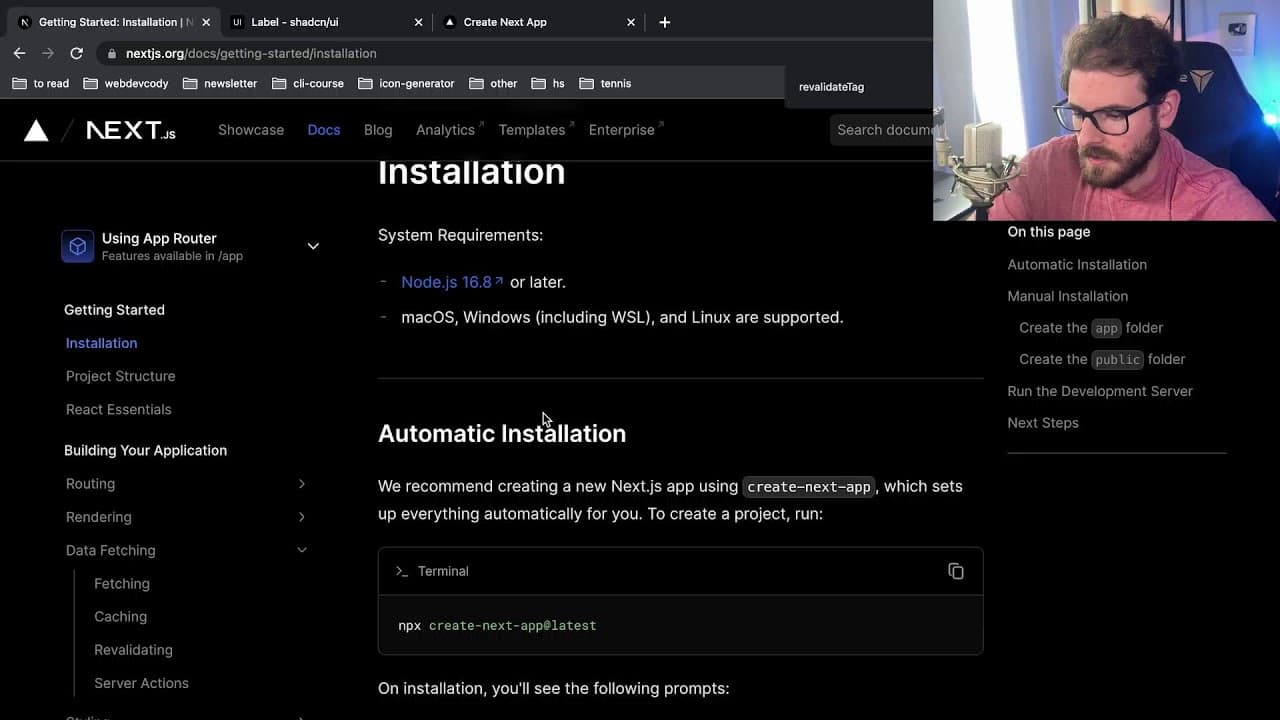Viewport: 1280px width, 720px height.
Task: Open the to read bookmark folder
Action: coord(40,84)
